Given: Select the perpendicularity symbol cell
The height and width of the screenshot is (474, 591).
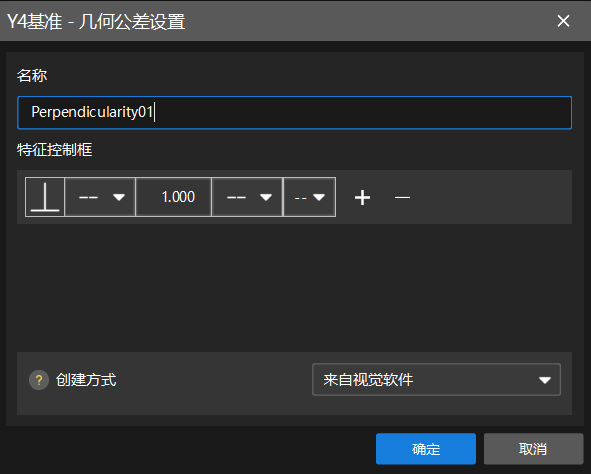Looking at the screenshot, I should pos(45,197).
